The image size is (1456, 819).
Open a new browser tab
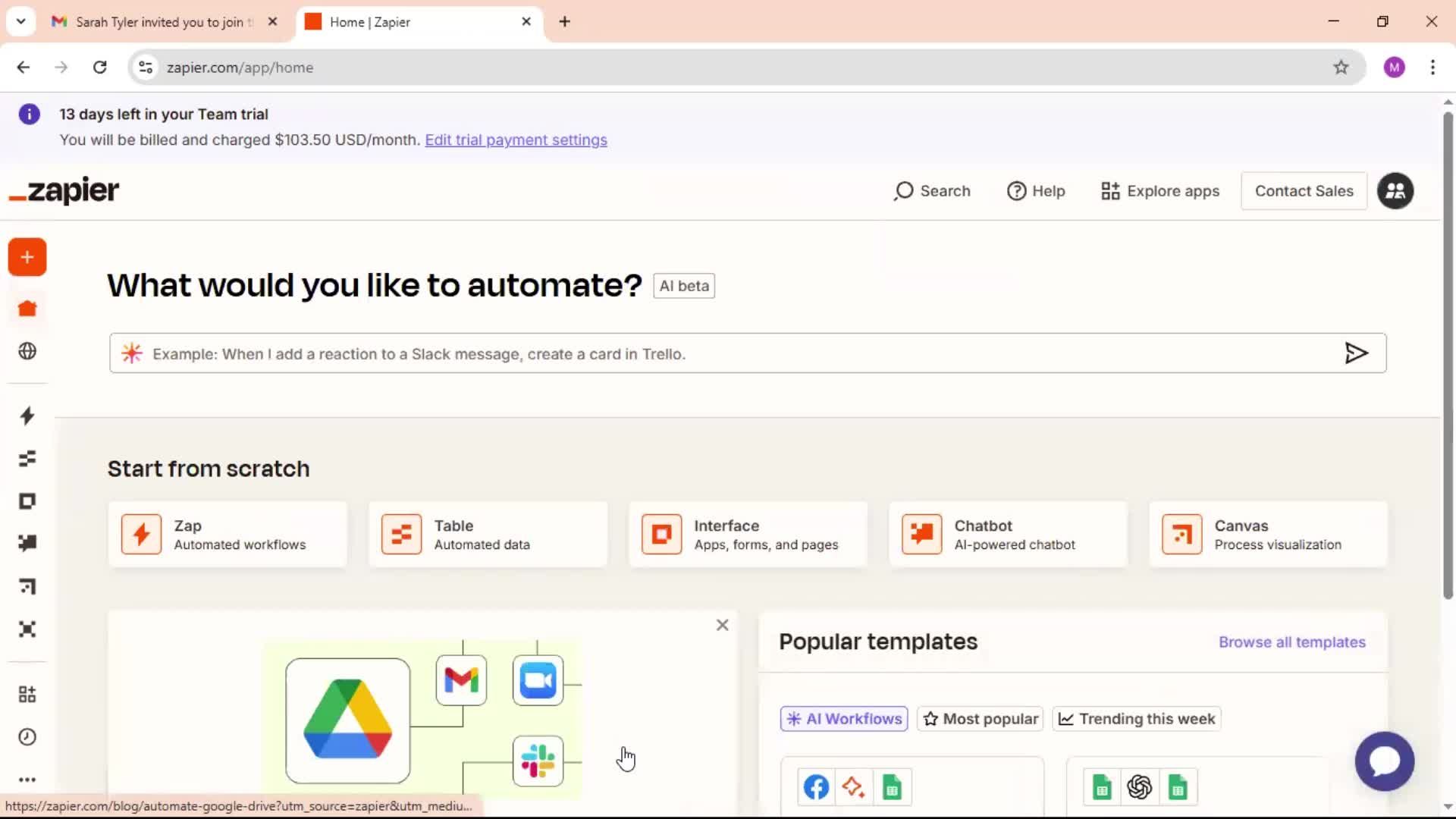564,22
